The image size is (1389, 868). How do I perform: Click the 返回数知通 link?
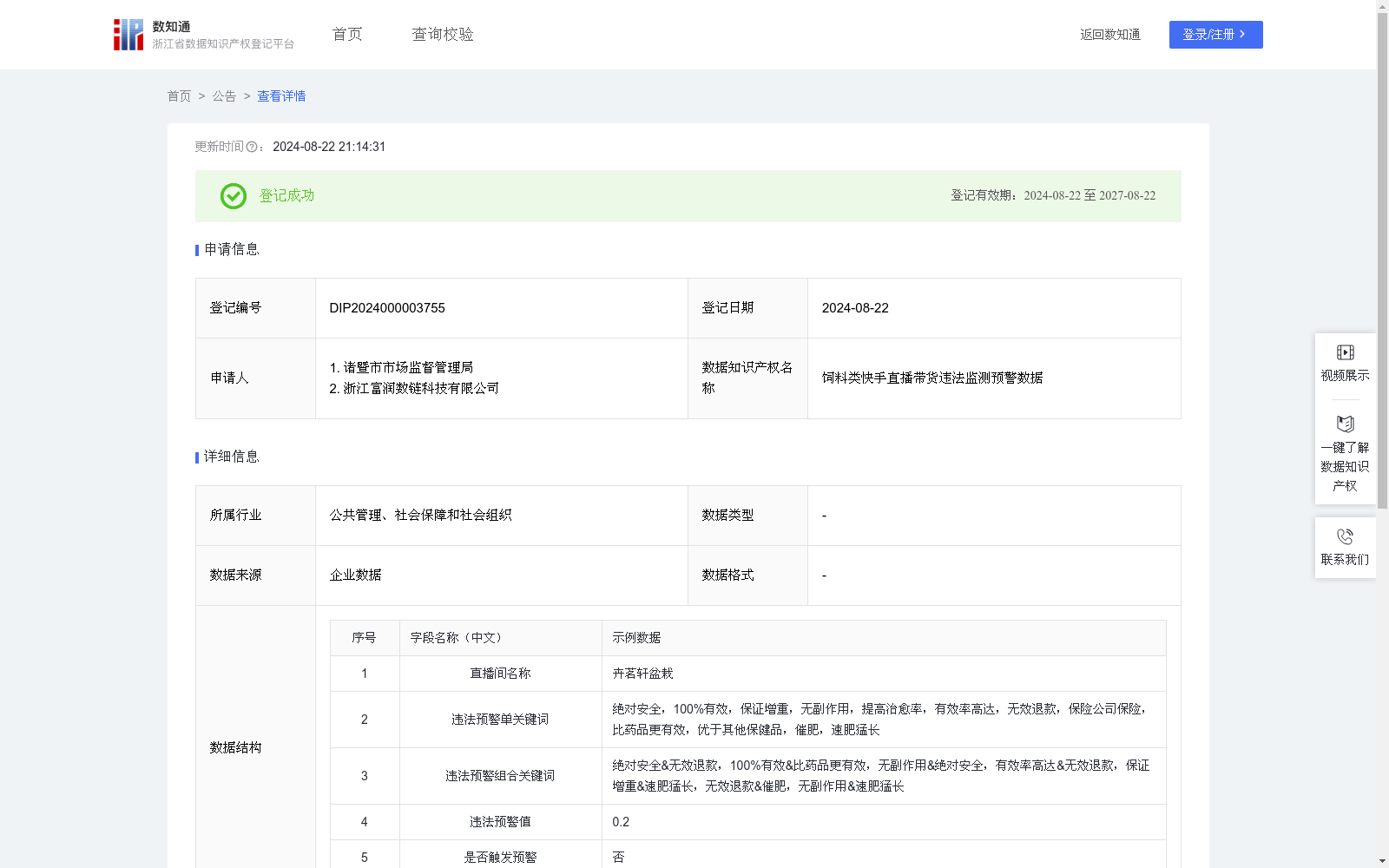1110,35
